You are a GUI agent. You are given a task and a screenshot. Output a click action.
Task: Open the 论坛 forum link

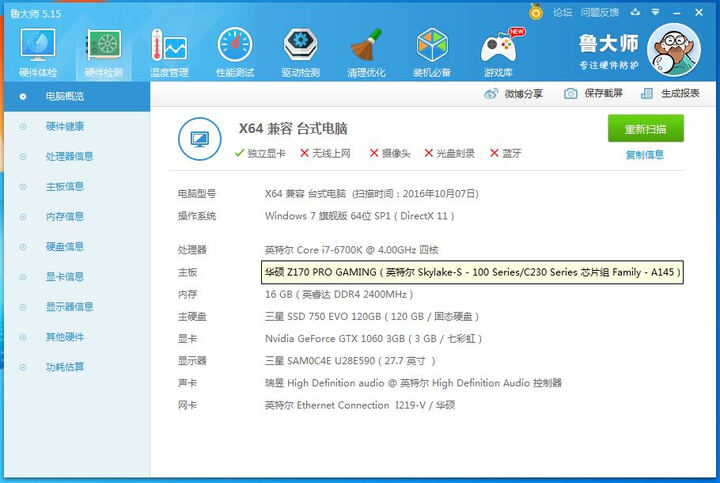(x=562, y=12)
